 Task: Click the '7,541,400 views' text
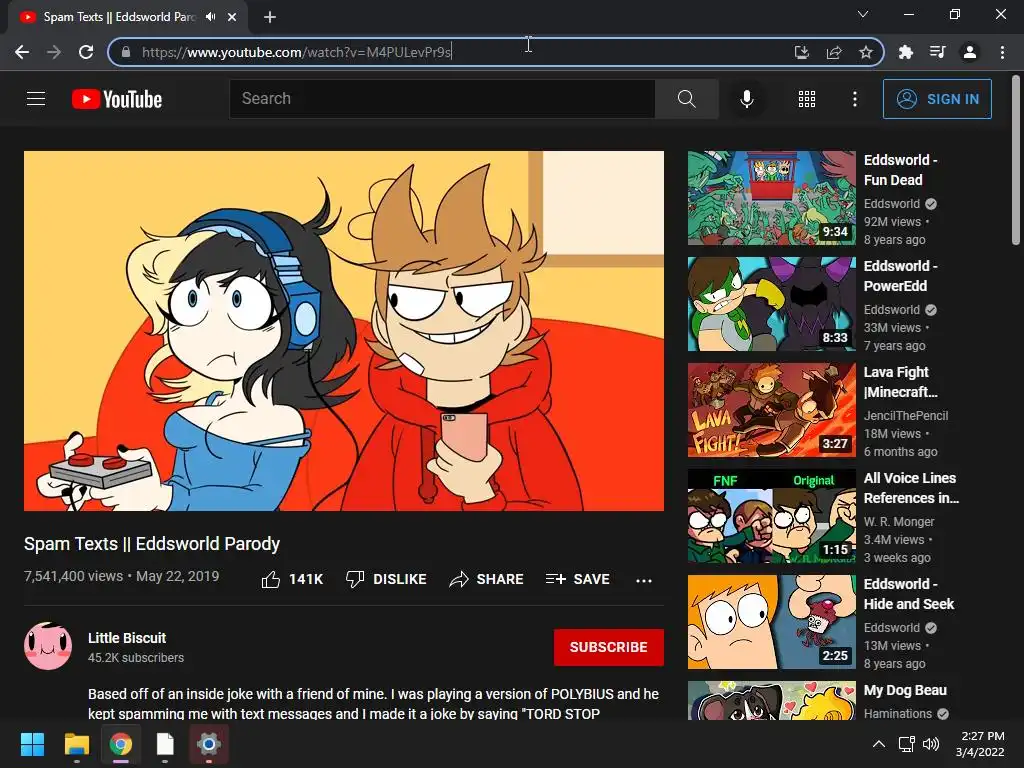pos(73,576)
